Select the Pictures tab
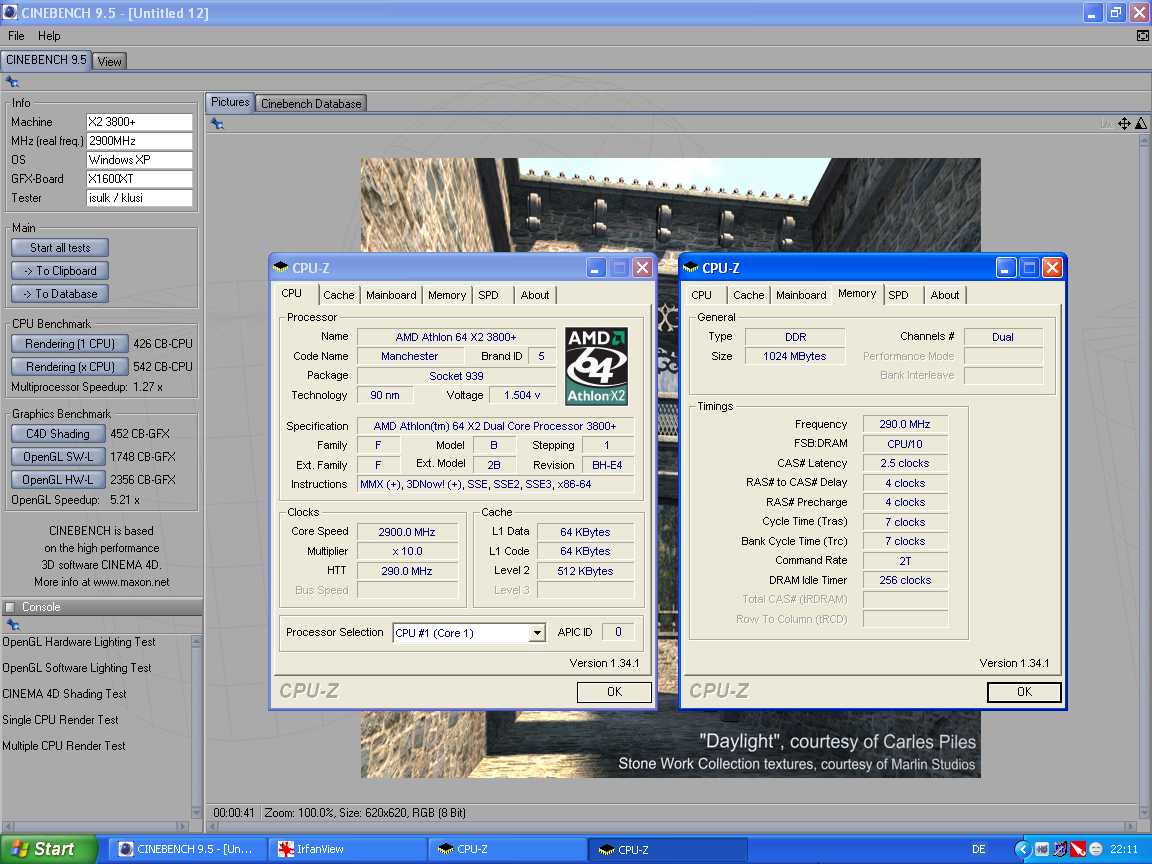This screenshot has width=1152, height=864. click(230, 102)
